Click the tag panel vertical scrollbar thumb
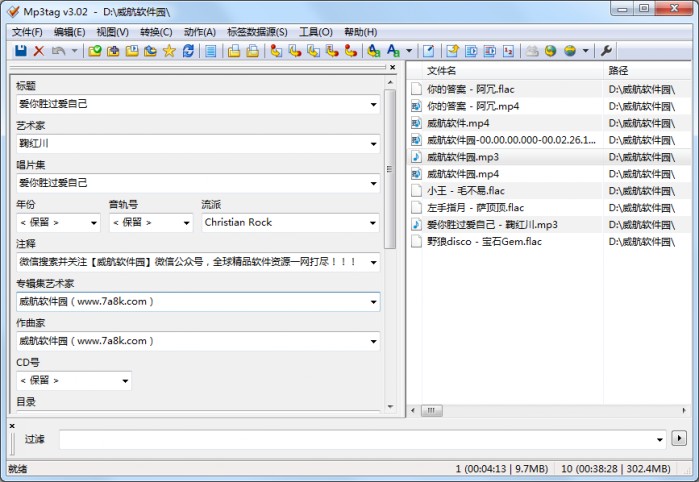 [390, 169]
